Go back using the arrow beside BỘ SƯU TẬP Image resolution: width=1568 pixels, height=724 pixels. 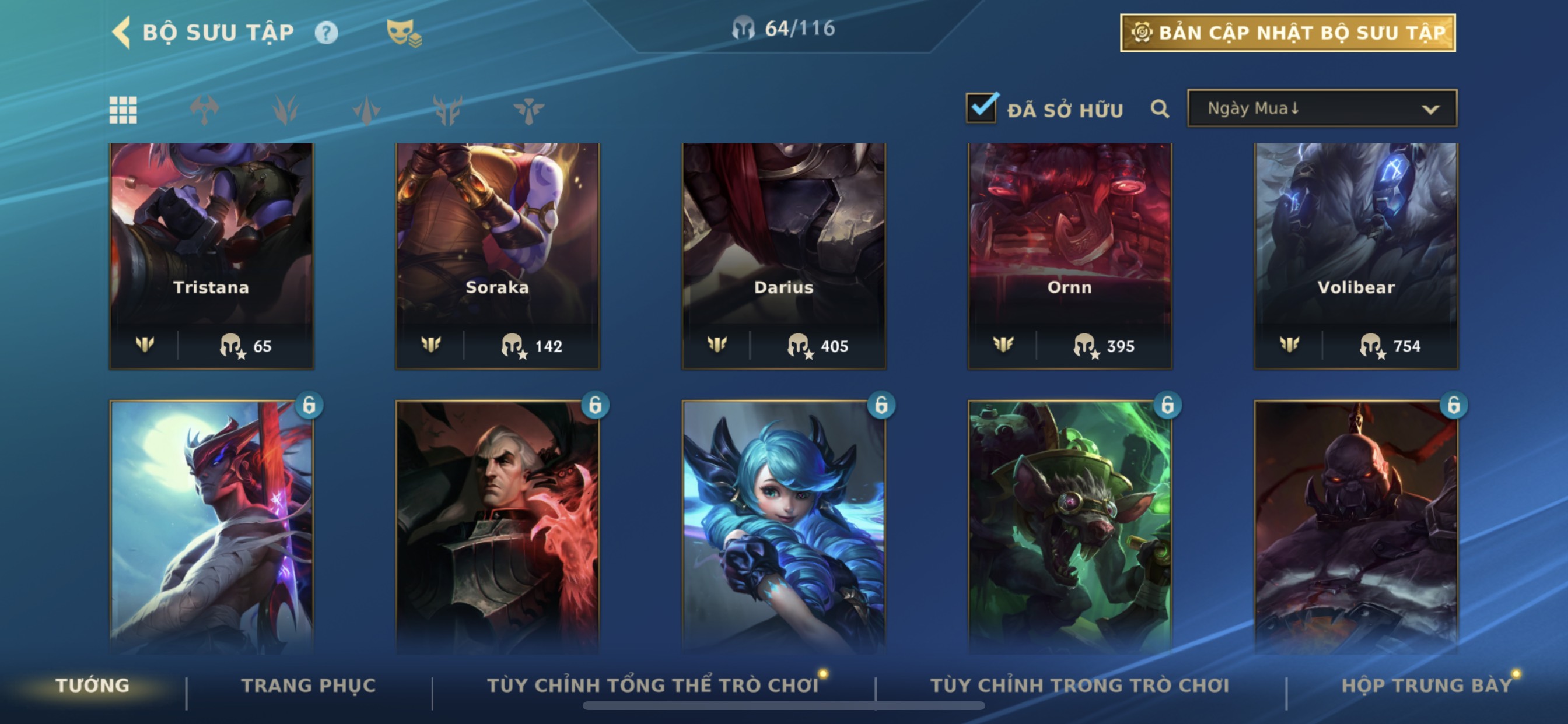pyautogui.click(x=121, y=32)
